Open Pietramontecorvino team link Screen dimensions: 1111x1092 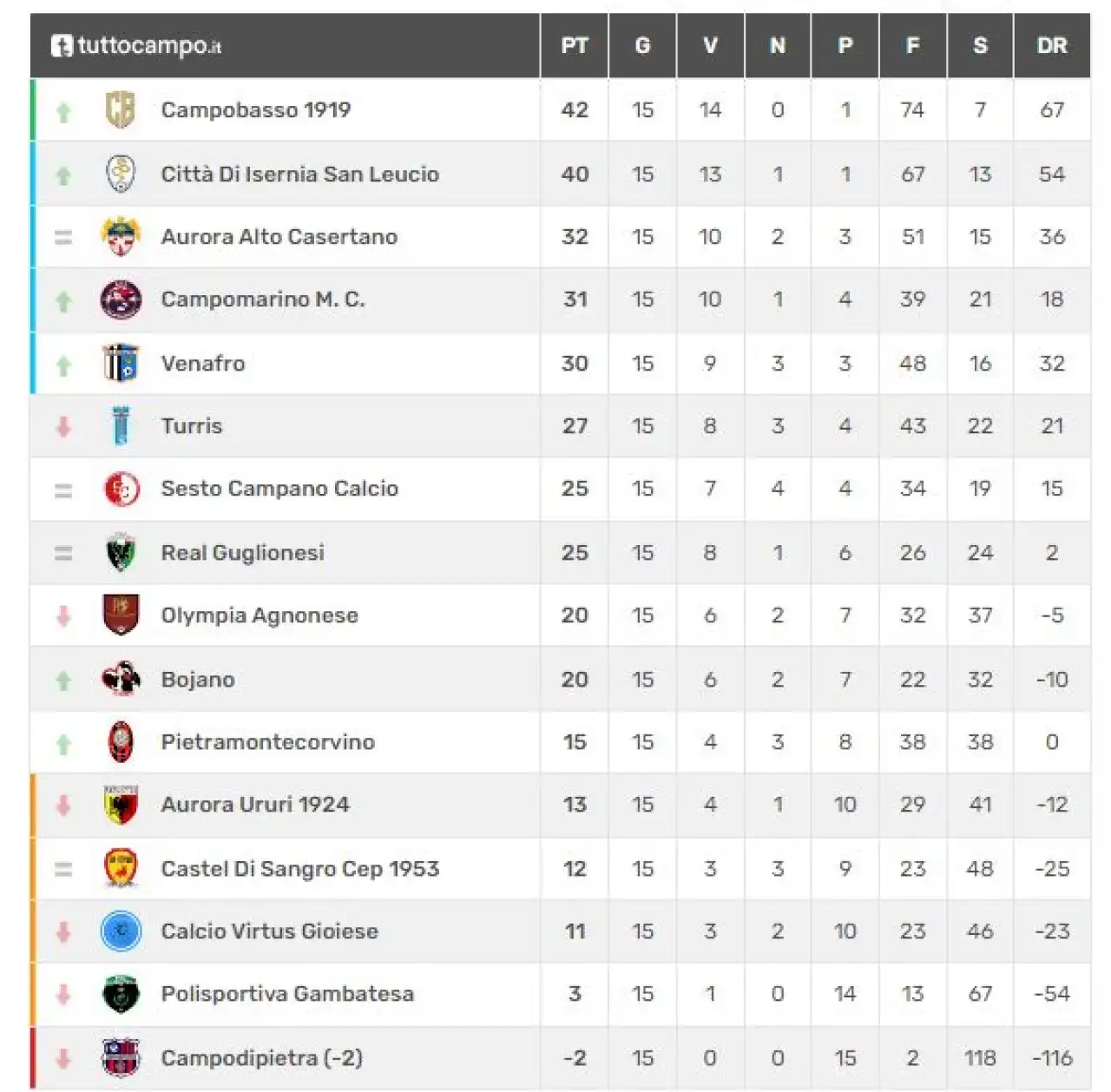pyautogui.click(x=268, y=742)
